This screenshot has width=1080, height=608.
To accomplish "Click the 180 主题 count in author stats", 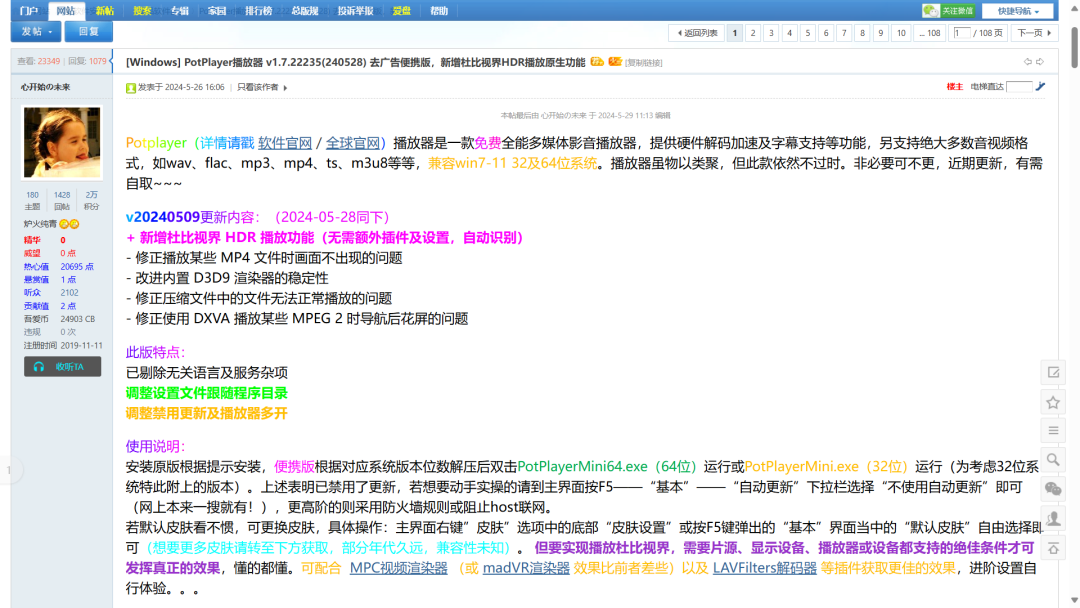I will click(x=32, y=200).
